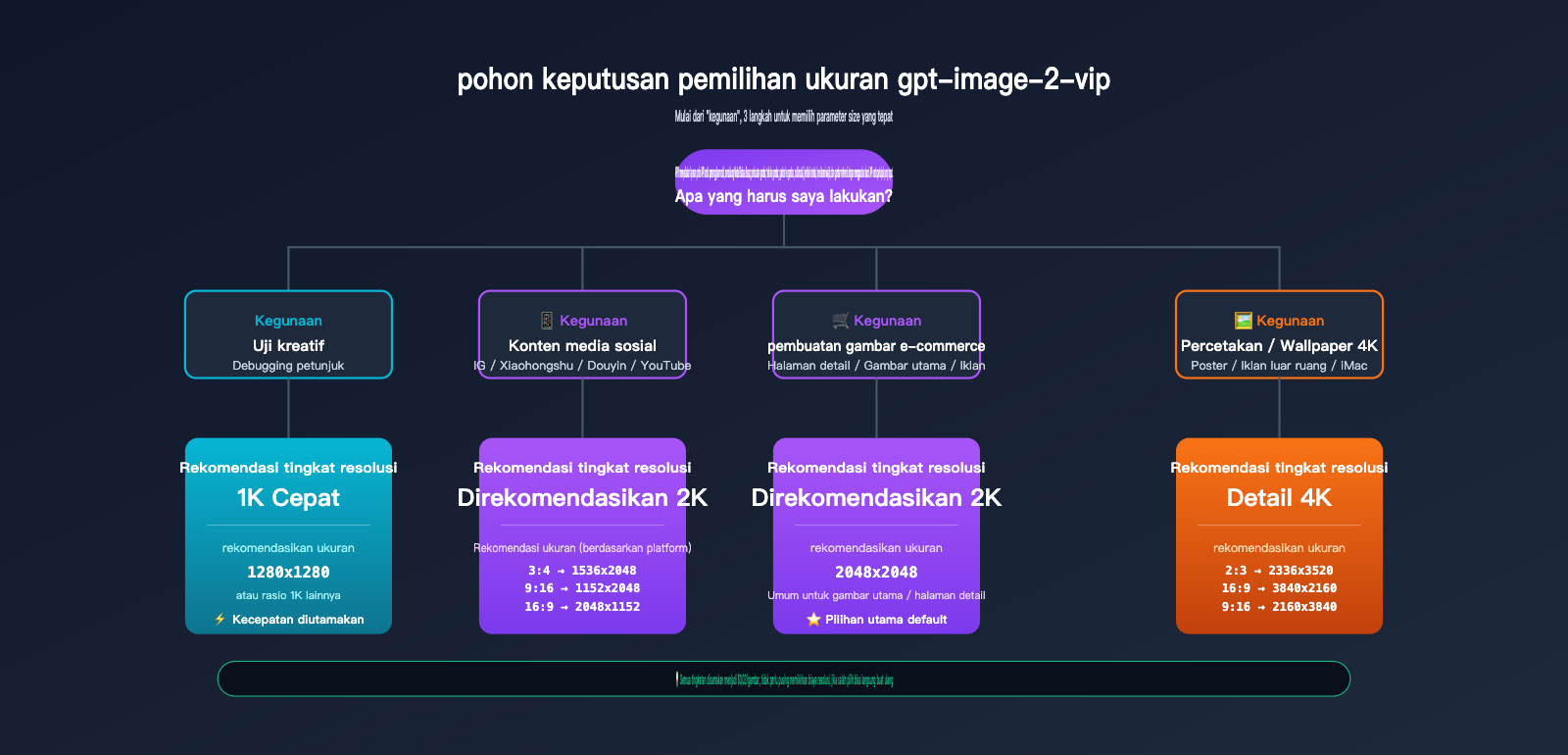Click the "atau rasio 1K lainnya" text
The width and height of the screenshot is (1568, 755).
[288, 595]
